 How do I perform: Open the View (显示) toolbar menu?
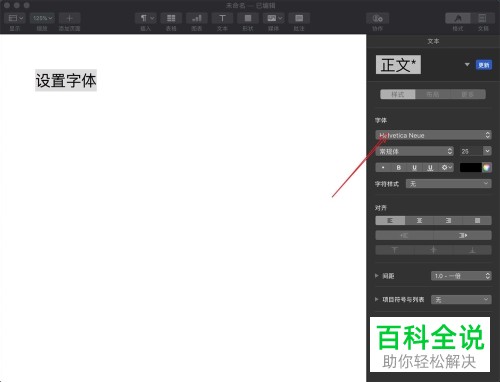15,18
